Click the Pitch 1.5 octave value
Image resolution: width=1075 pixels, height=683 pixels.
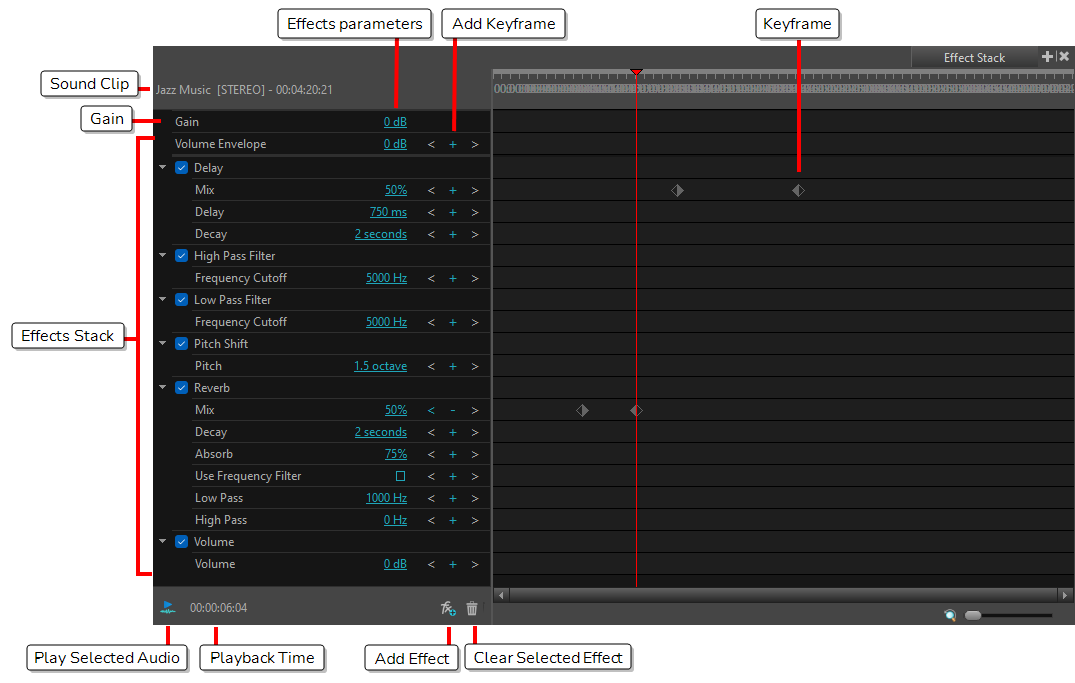(x=380, y=366)
